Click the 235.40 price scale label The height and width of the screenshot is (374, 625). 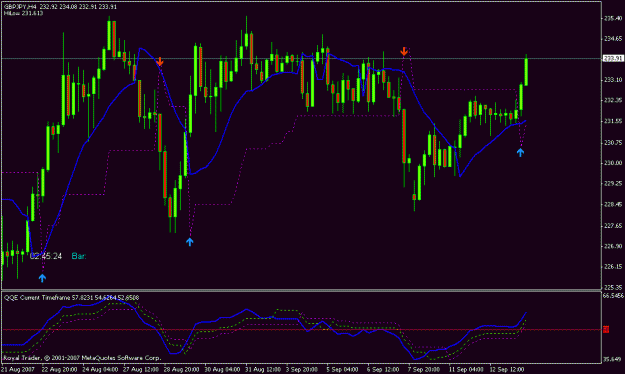[x=613, y=18]
